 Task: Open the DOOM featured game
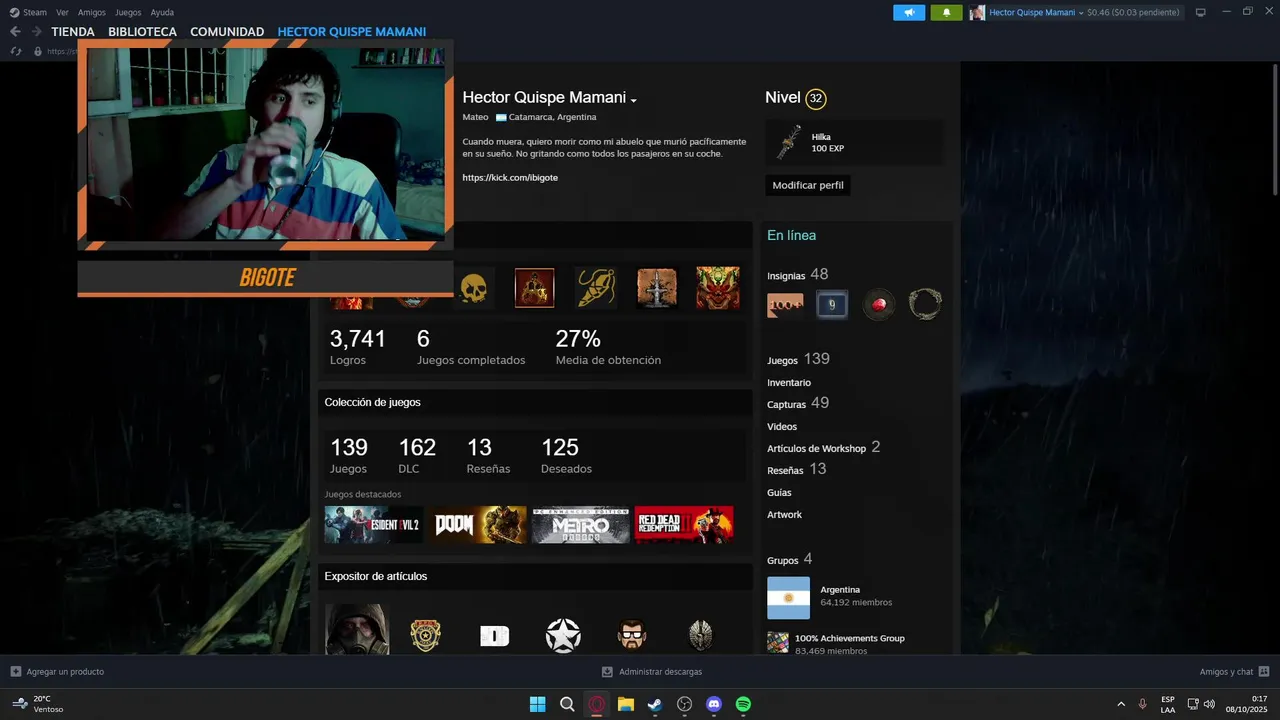(480, 525)
